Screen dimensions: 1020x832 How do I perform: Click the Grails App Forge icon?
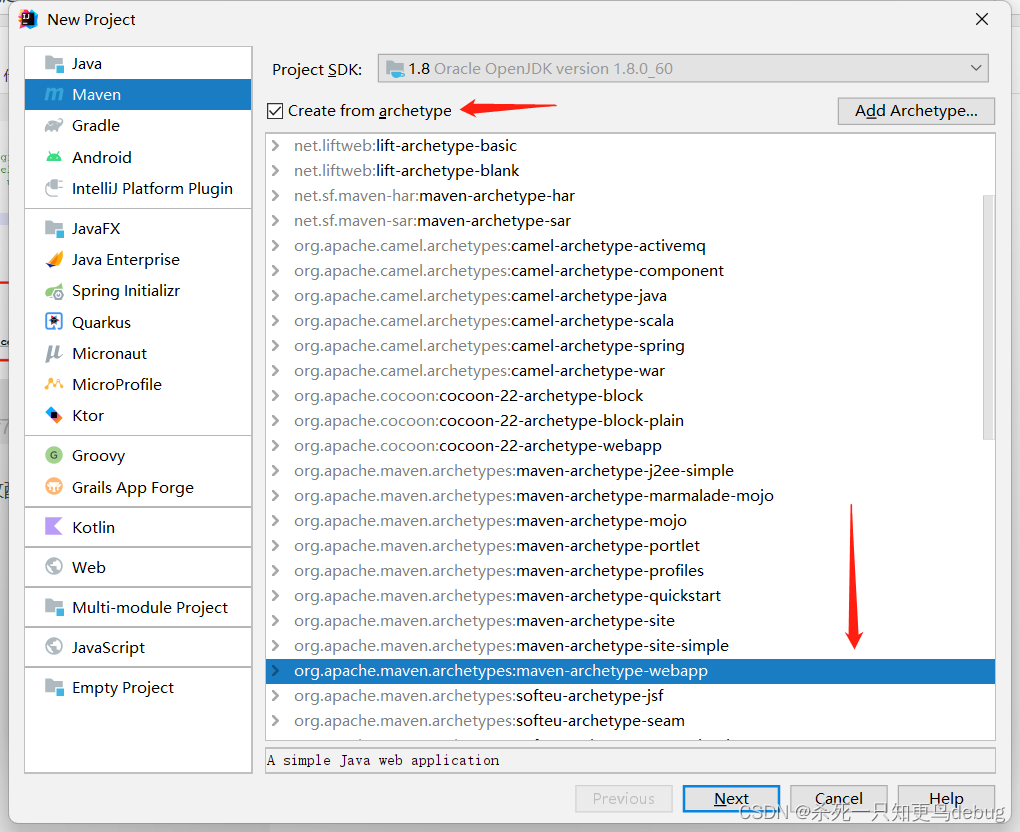pyautogui.click(x=54, y=487)
